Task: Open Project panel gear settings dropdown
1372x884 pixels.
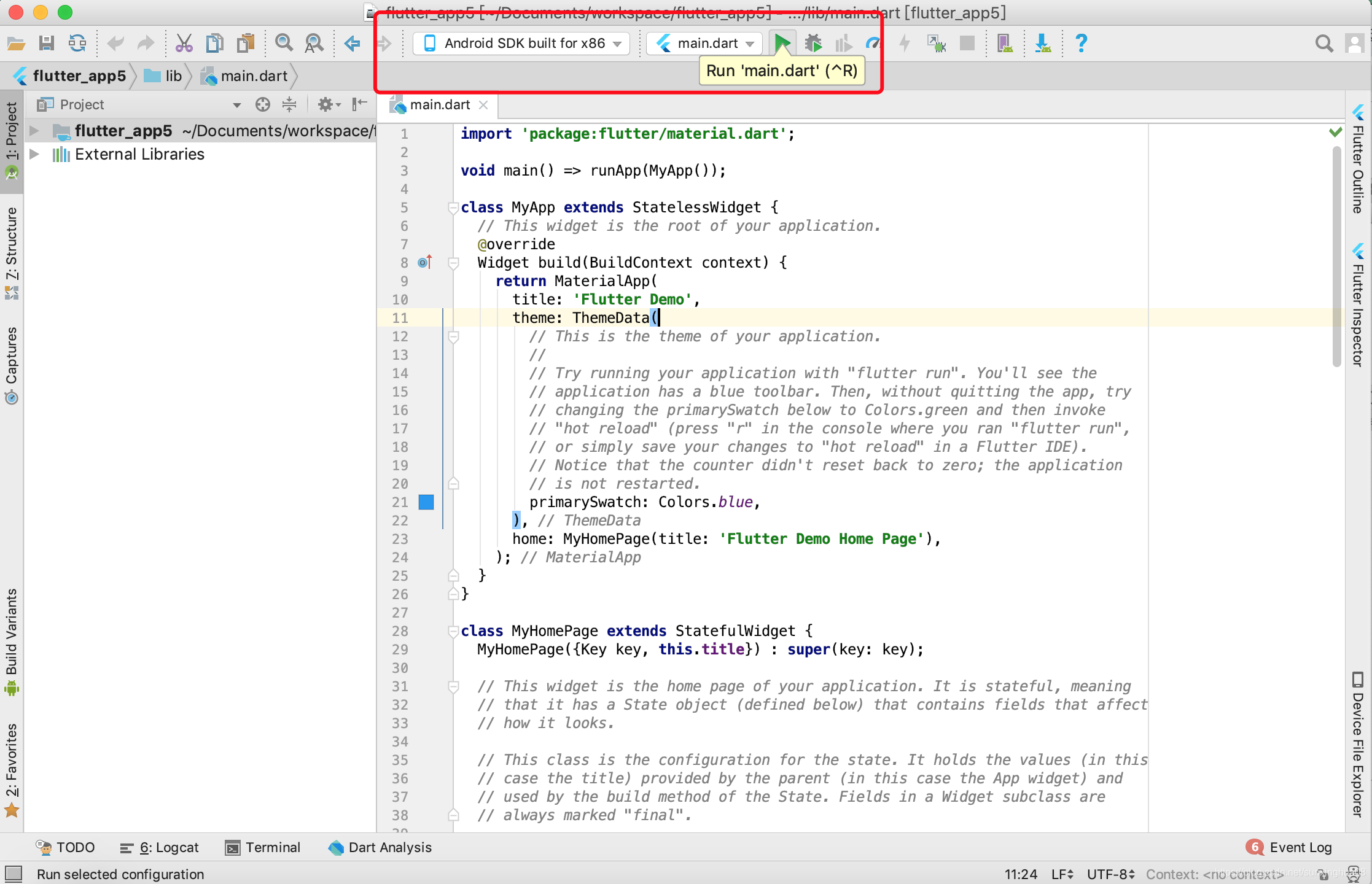Action: 329,104
